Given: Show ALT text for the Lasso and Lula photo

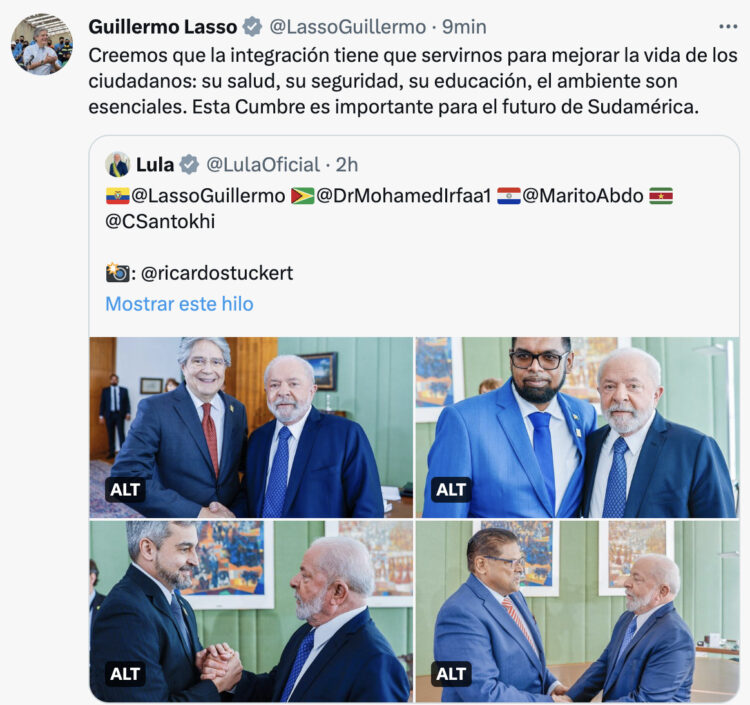Looking at the screenshot, I should (x=125, y=490).
